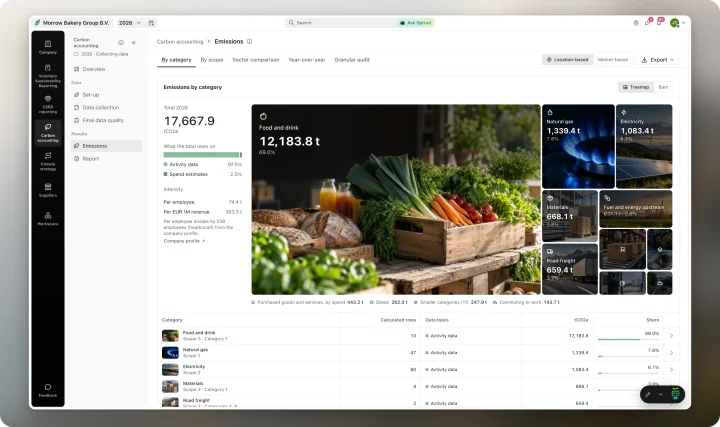Screen dimensions: 720x427
Task: Open the Company section in the sidebar
Action: pyautogui.click(x=48, y=47)
